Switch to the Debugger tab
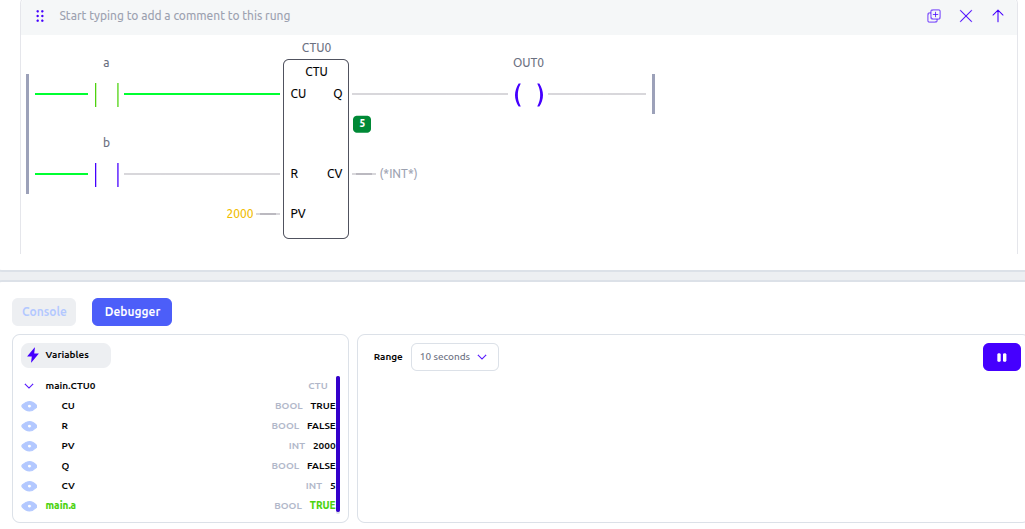 132,312
